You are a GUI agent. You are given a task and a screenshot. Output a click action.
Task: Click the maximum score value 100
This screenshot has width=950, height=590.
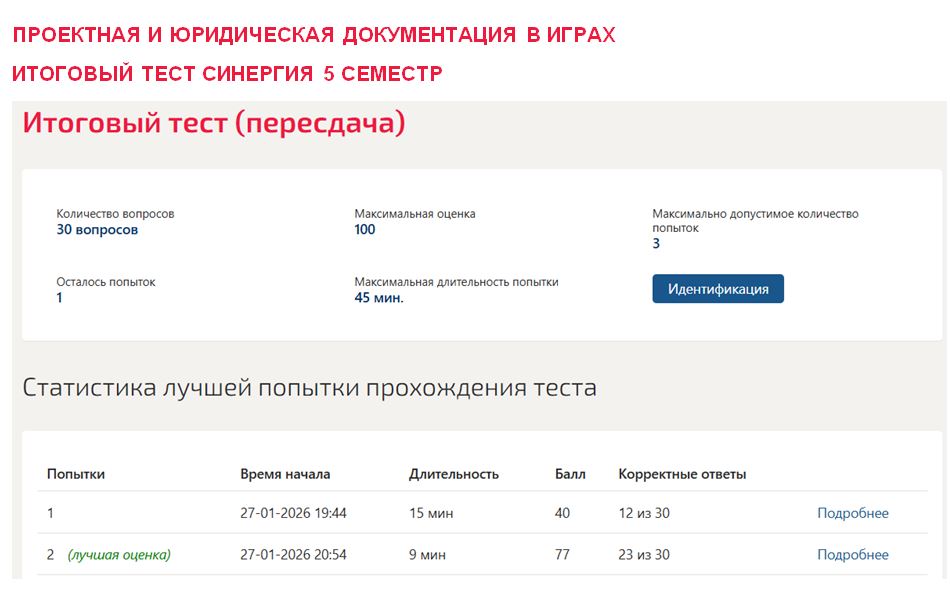(365, 230)
